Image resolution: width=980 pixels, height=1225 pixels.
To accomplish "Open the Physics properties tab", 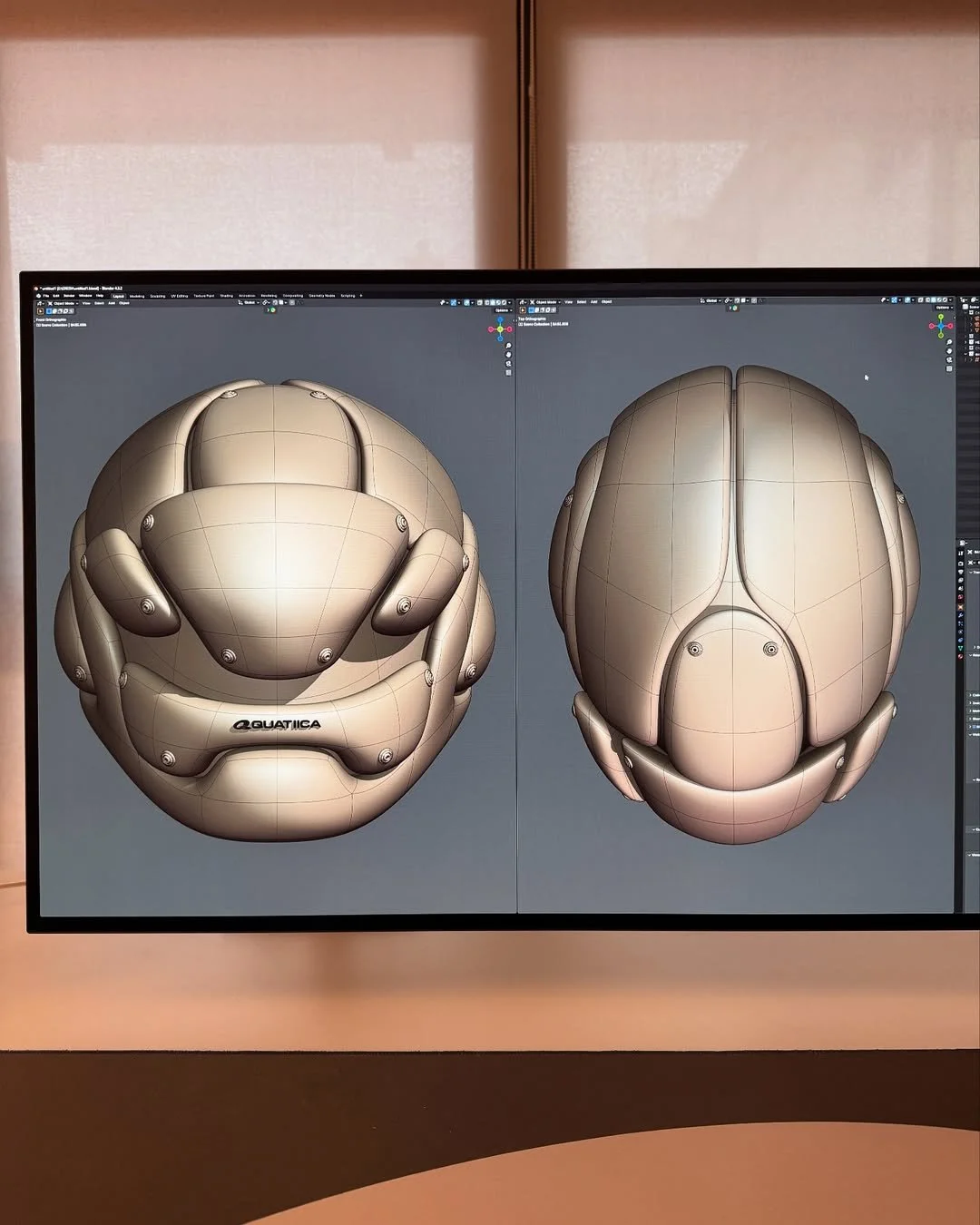I will 961,632.
